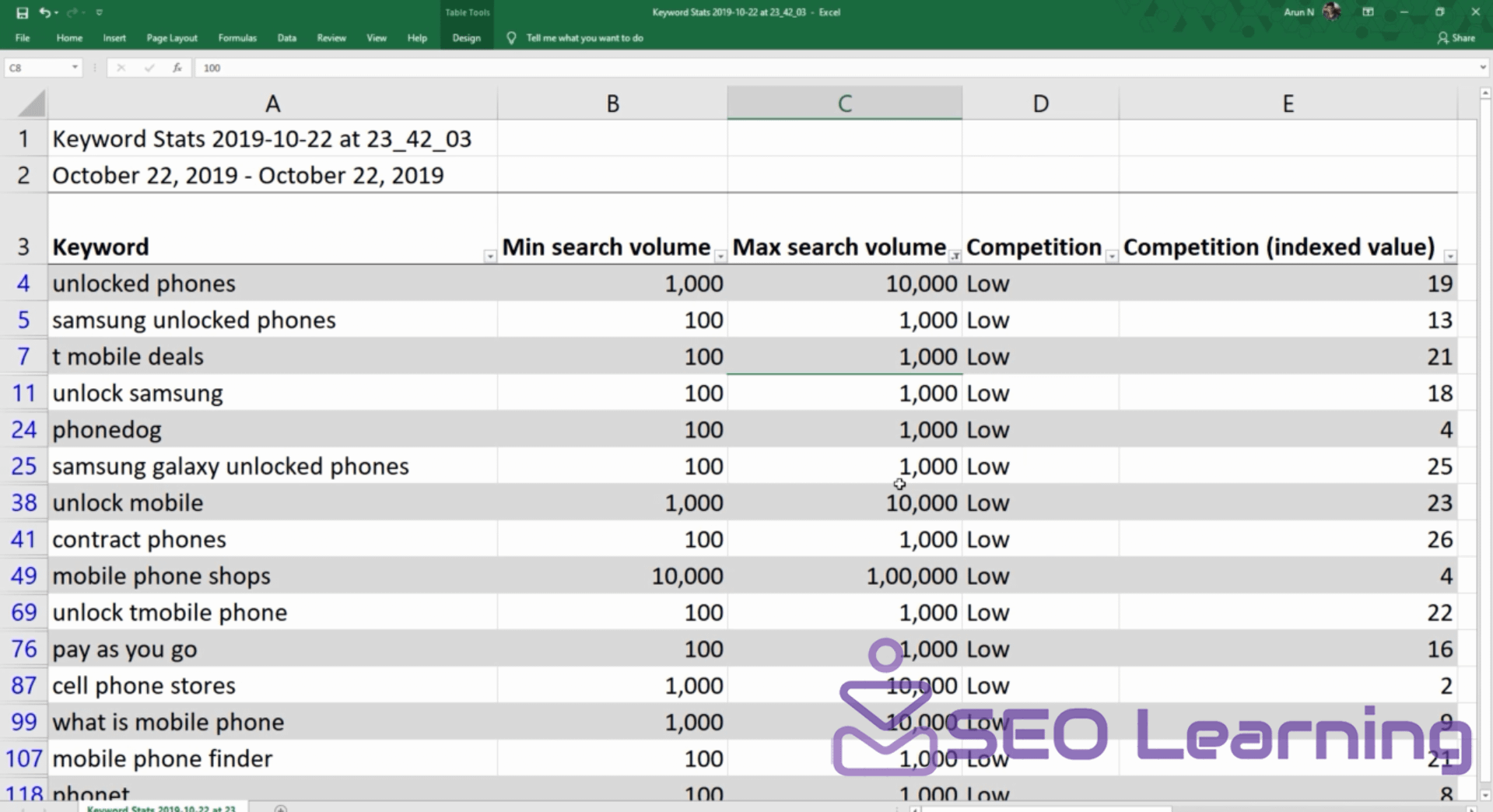Select column D header
This screenshot has height=812, width=1493.
1040,103
